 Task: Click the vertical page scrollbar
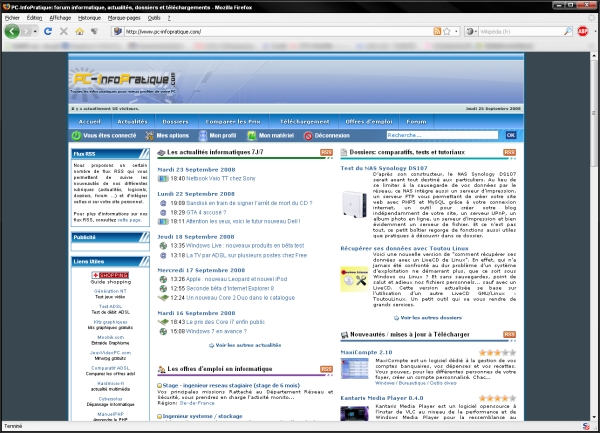[593, 250]
